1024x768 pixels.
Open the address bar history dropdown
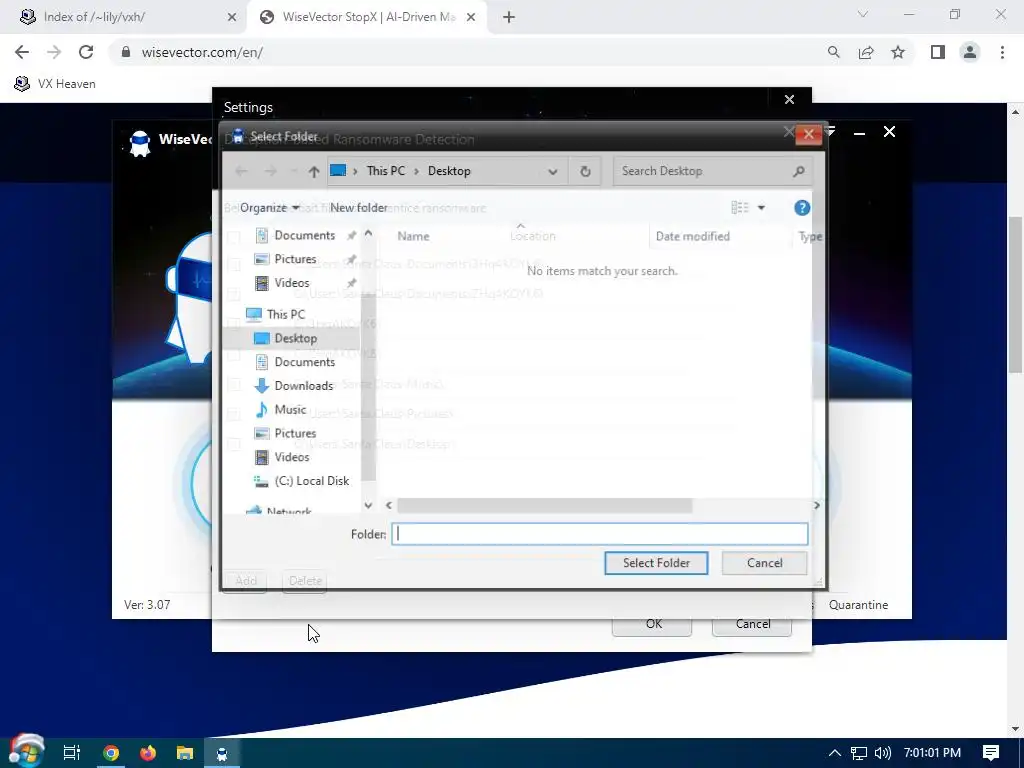tap(552, 172)
